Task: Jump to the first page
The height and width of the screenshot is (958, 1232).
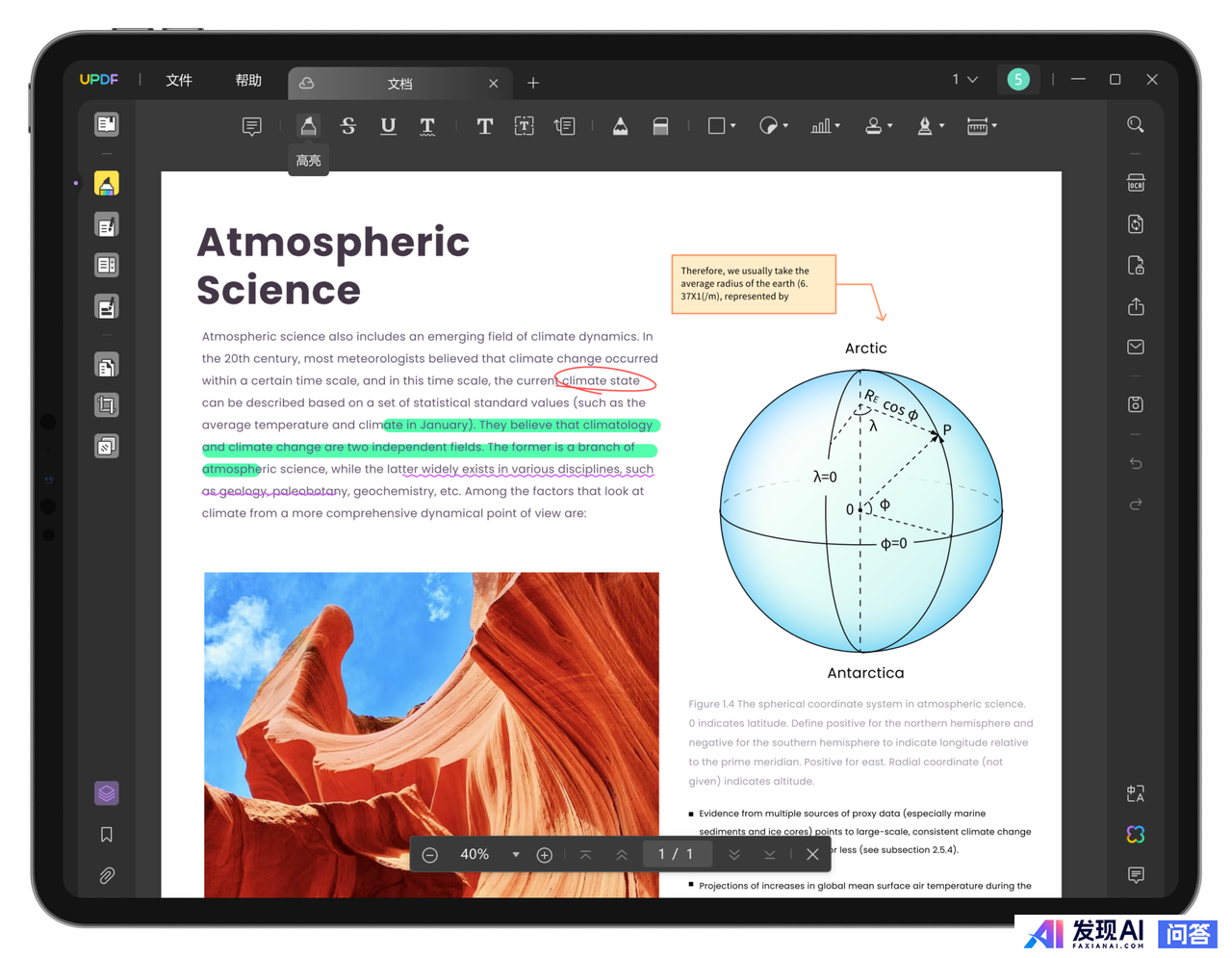Action: pos(585,855)
